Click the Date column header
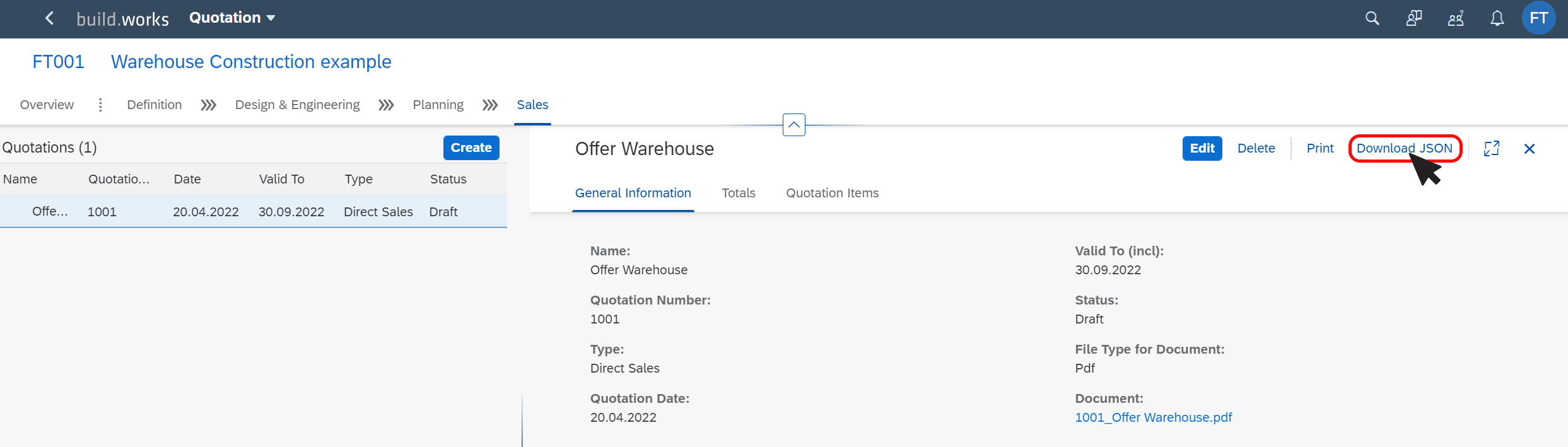Image resolution: width=1568 pixels, height=447 pixels. coord(187,179)
